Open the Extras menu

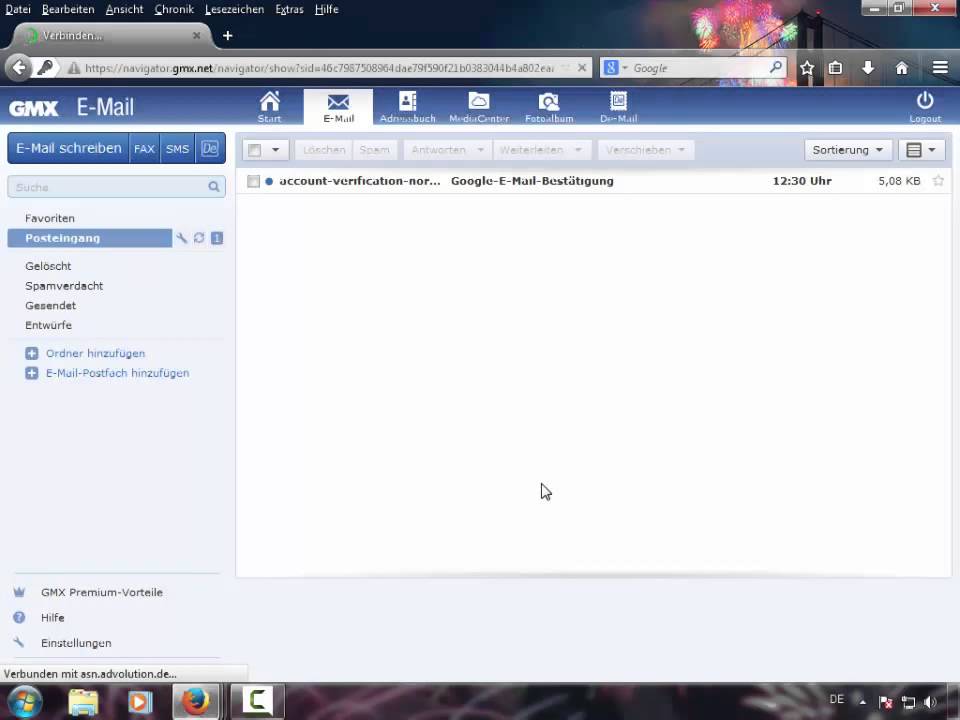click(290, 9)
